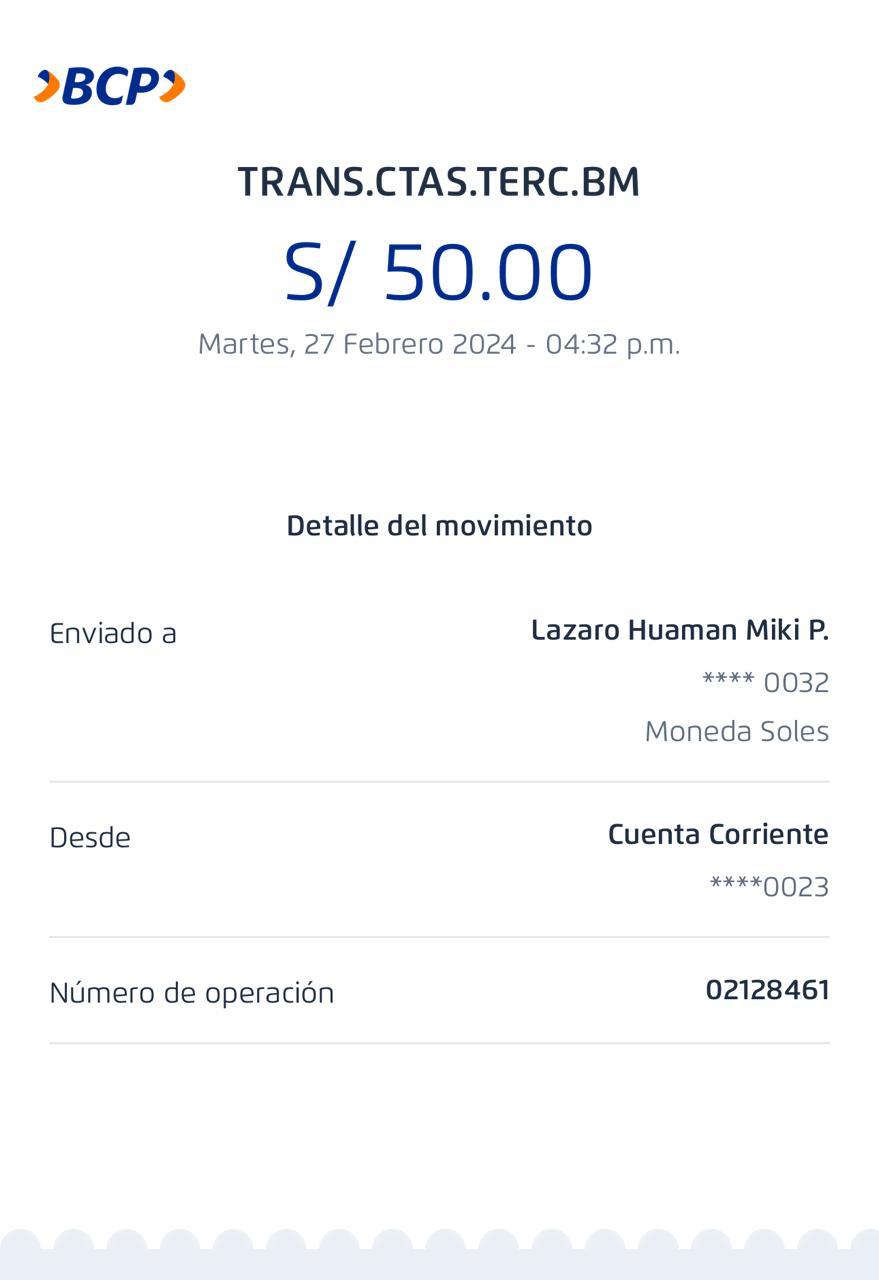Click source account ending in 0023

[x=769, y=887]
